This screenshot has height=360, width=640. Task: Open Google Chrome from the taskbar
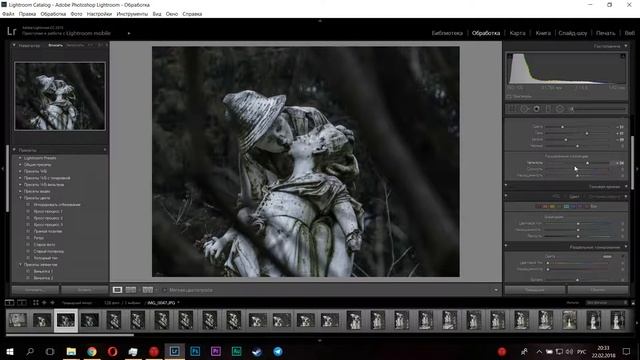pyautogui.click(x=92, y=351)
